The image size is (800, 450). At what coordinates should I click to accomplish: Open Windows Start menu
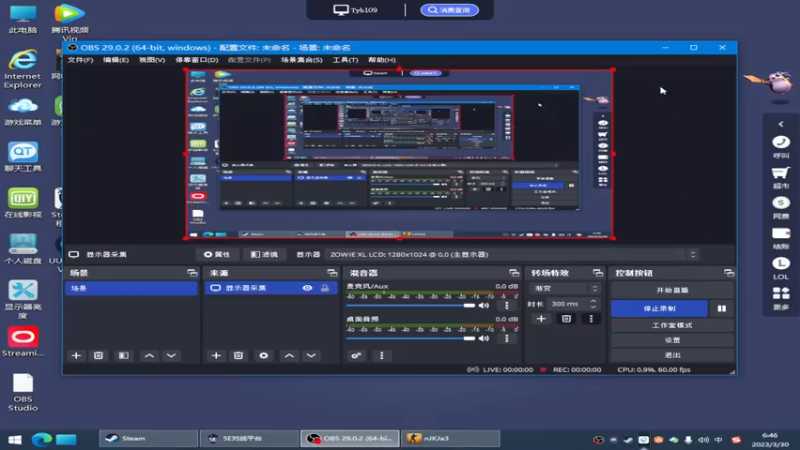(15, 439)
